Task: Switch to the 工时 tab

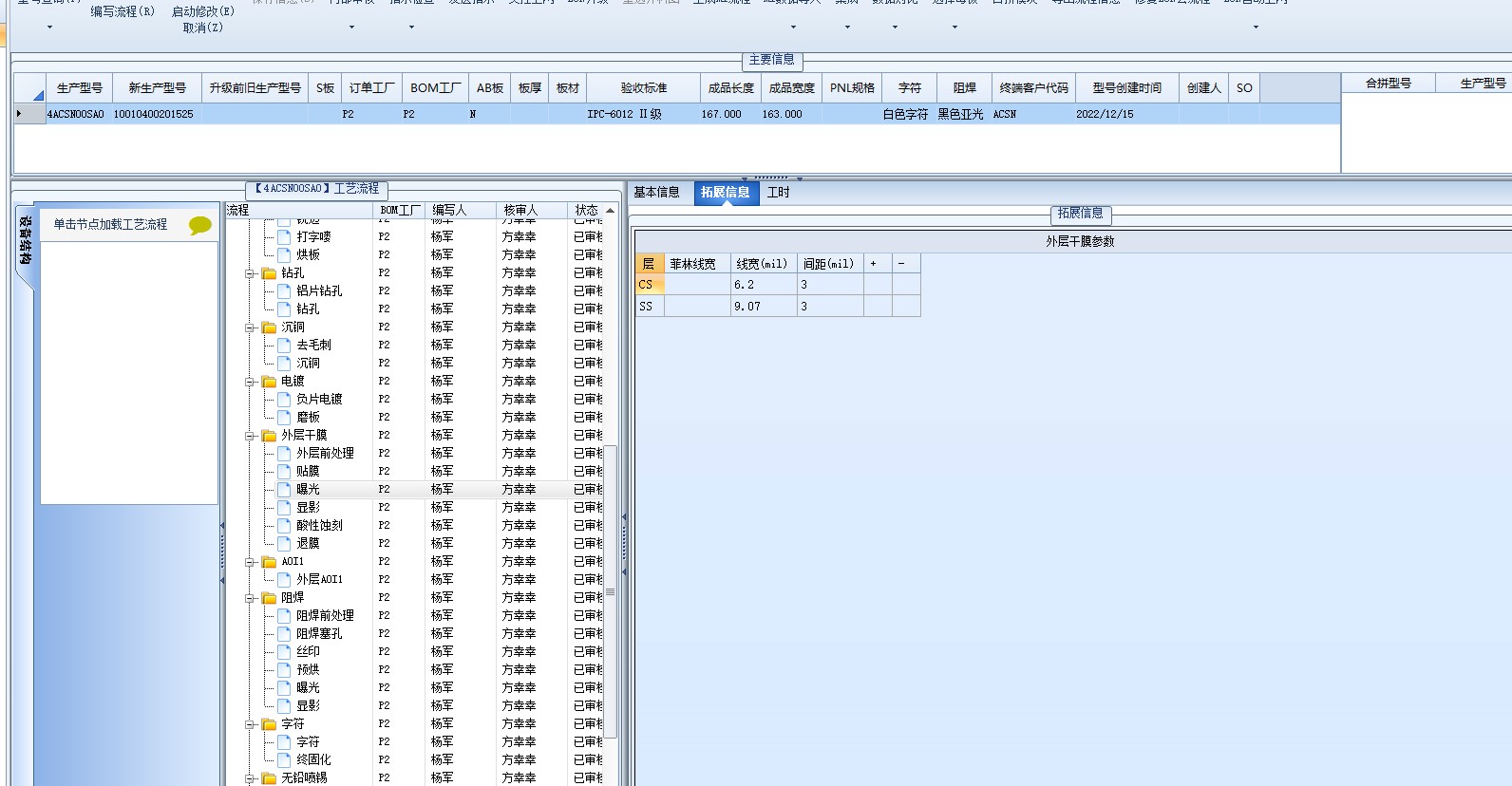Action: (x=779, y=193)
